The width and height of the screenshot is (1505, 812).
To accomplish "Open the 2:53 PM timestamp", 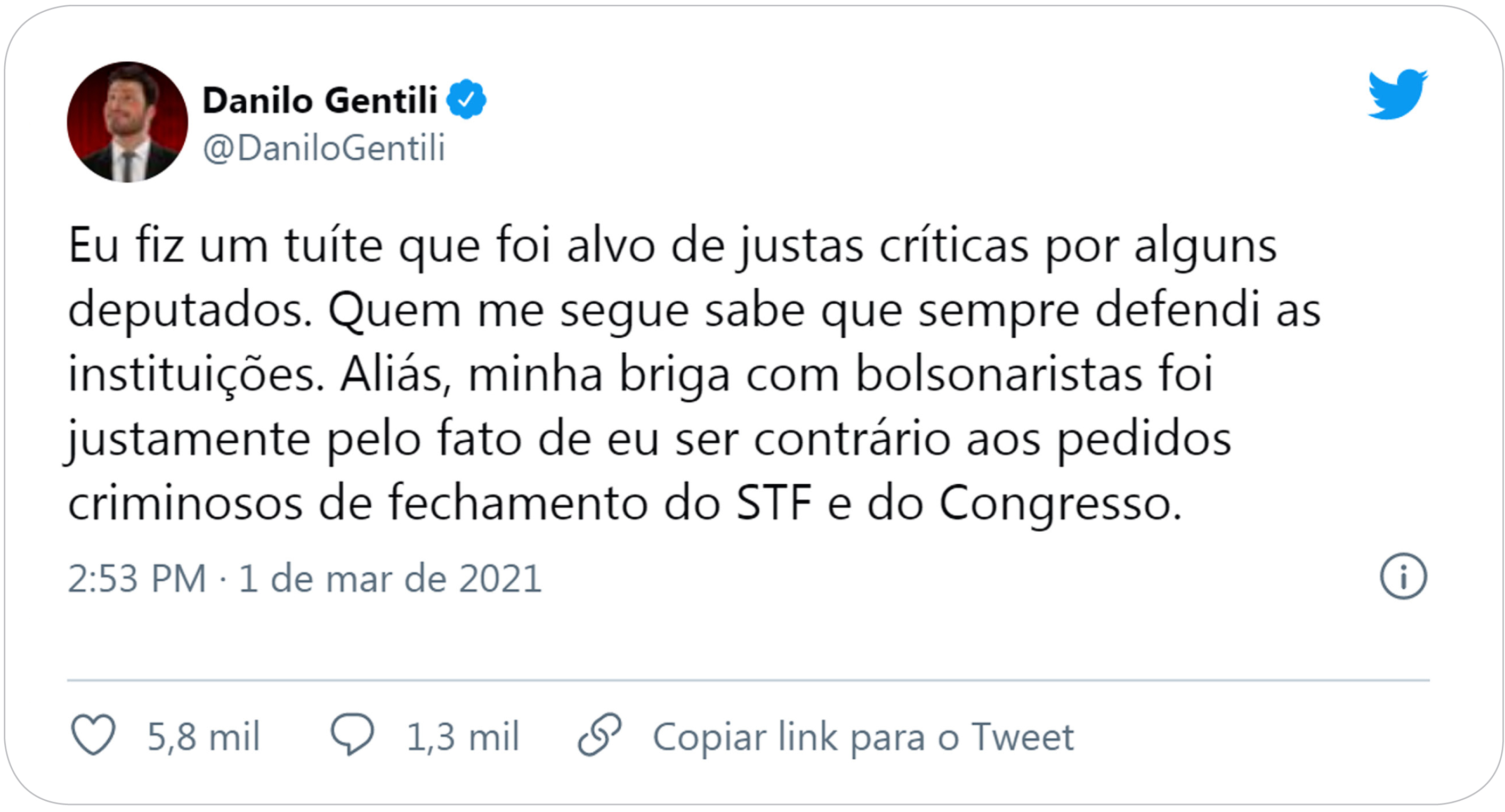I will (137, 578).
